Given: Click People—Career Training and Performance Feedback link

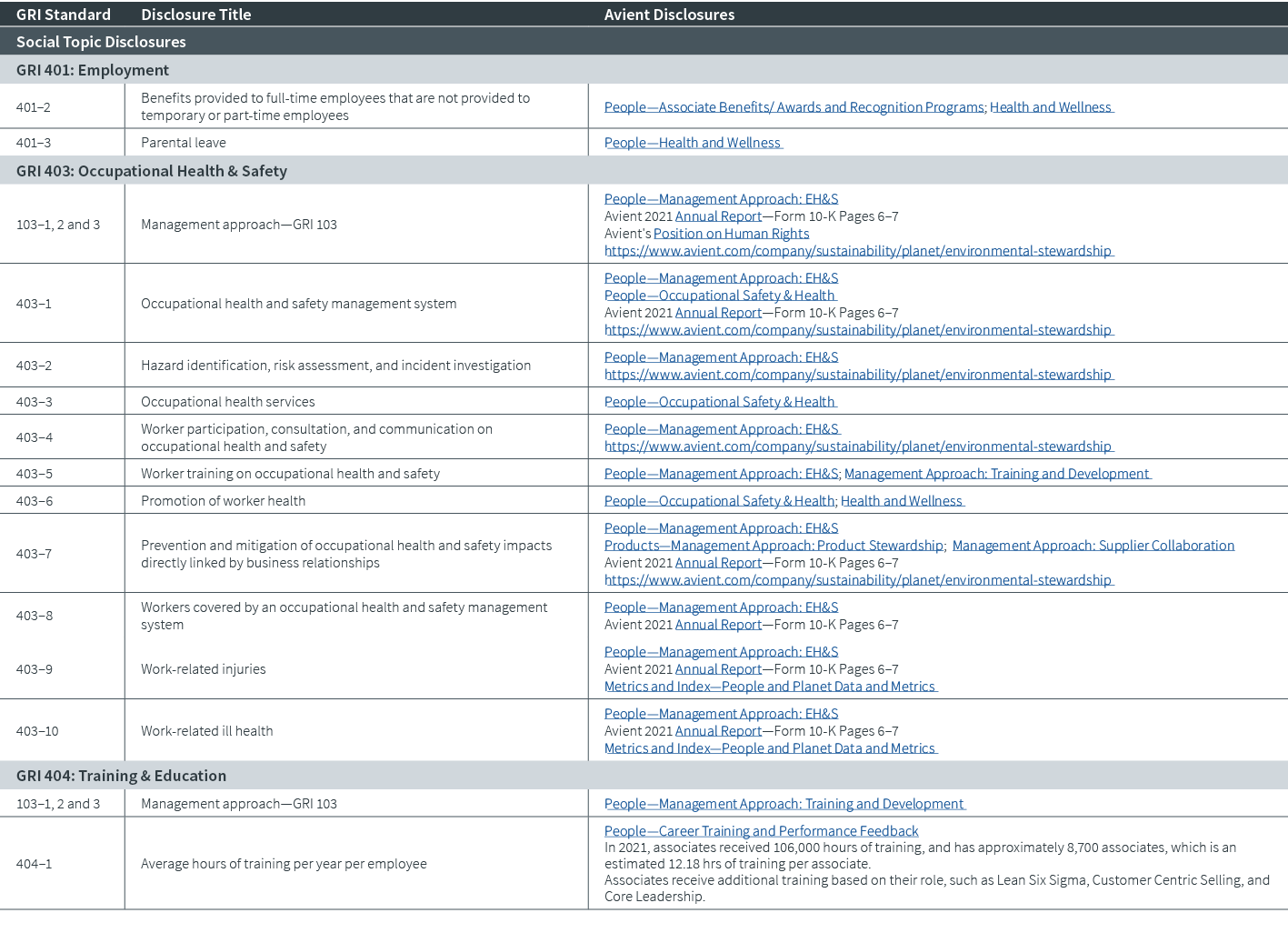Looking at the screenshot, I should coord(762,831).
